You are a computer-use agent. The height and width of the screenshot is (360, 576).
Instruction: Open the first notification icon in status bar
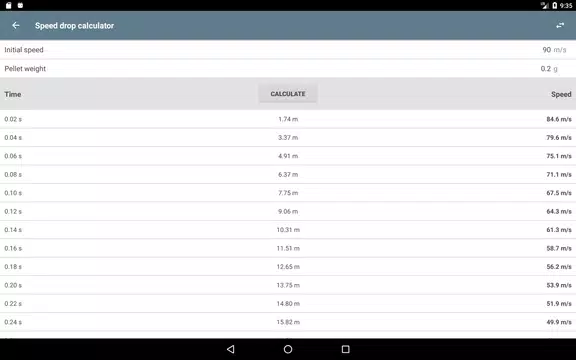(8, 6)
